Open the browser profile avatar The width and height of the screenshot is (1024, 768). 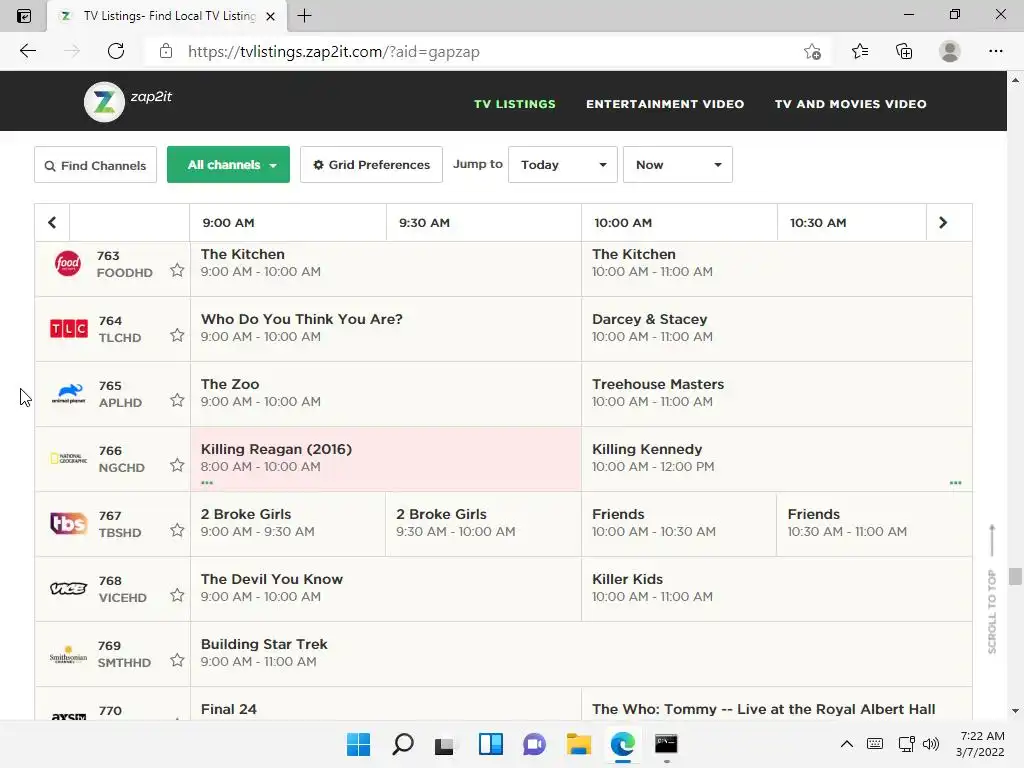tap(950, 51)
